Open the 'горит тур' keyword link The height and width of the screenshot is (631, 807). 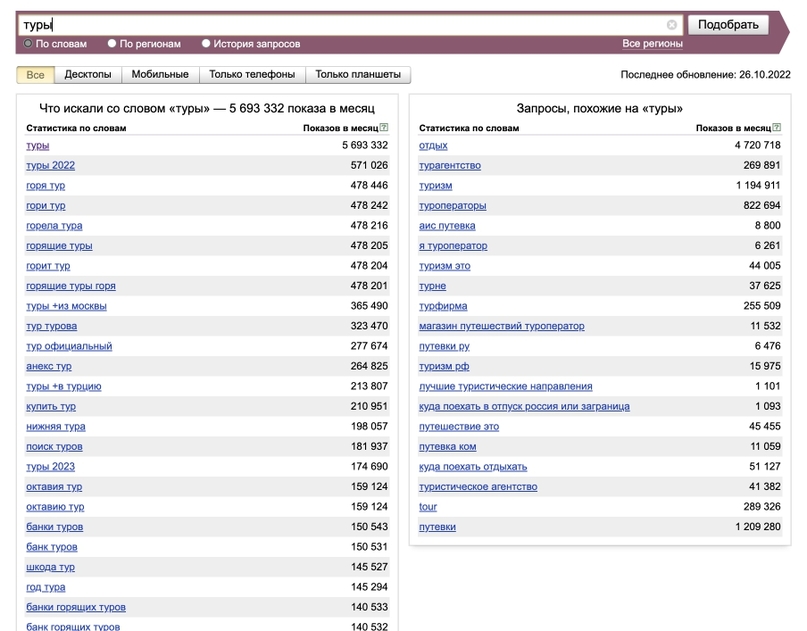coord(48,266)
